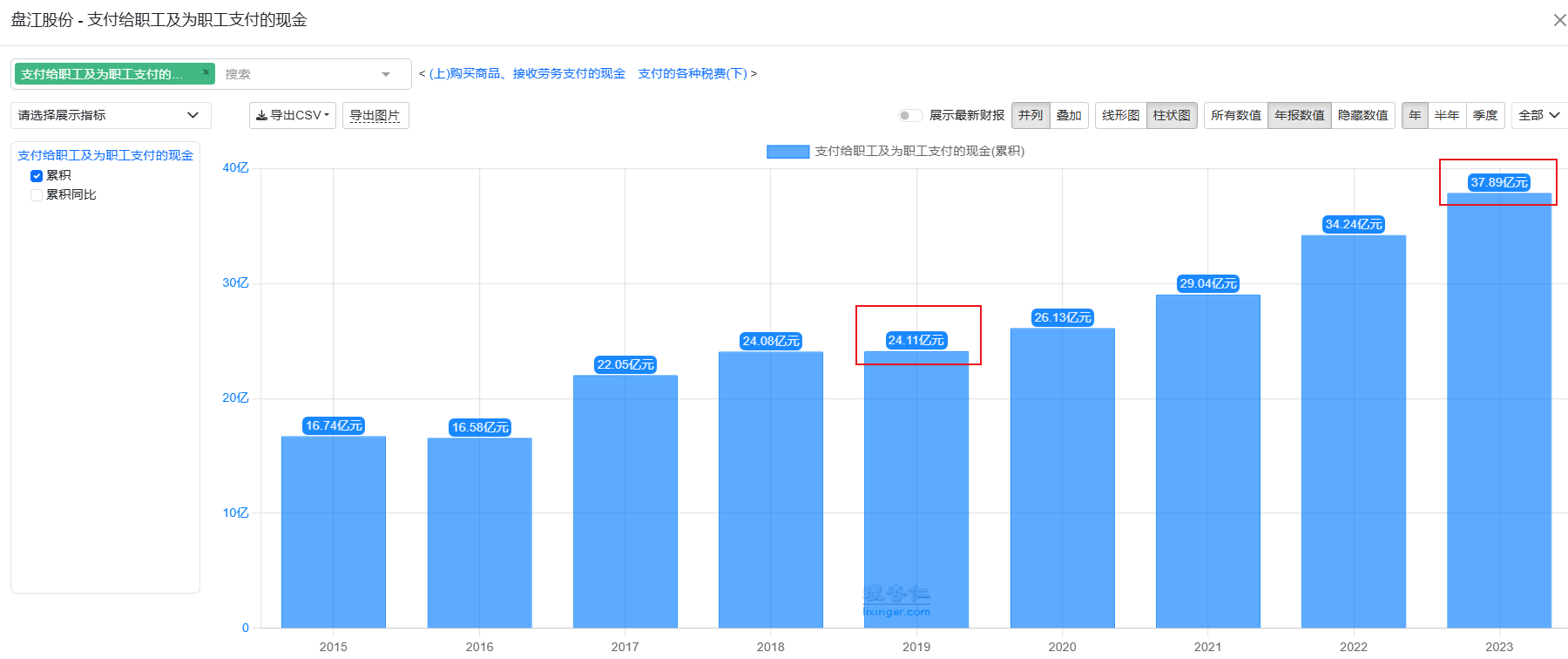Toggle 展示最新财报 switch

(909, 116)
